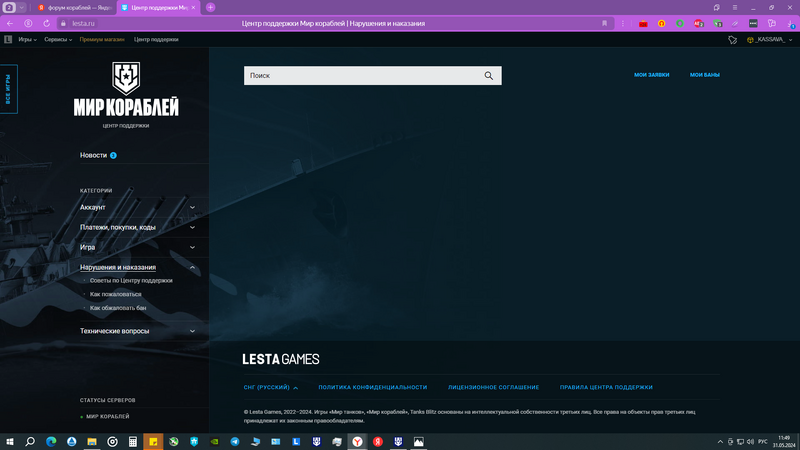The image size is (800, 450).
Task: Open МОИ БАНЫ link
Action: (705, 74)
